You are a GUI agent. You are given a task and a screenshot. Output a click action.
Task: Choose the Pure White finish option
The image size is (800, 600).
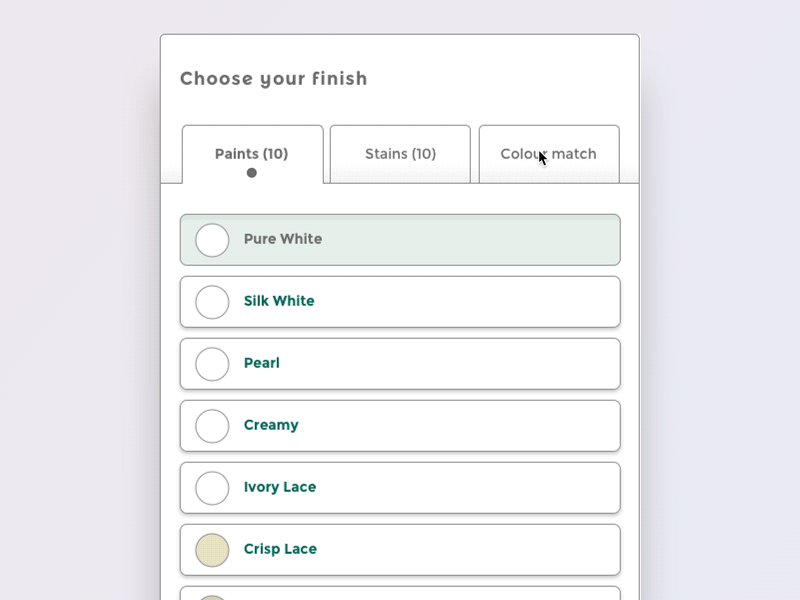coord(400,240)
